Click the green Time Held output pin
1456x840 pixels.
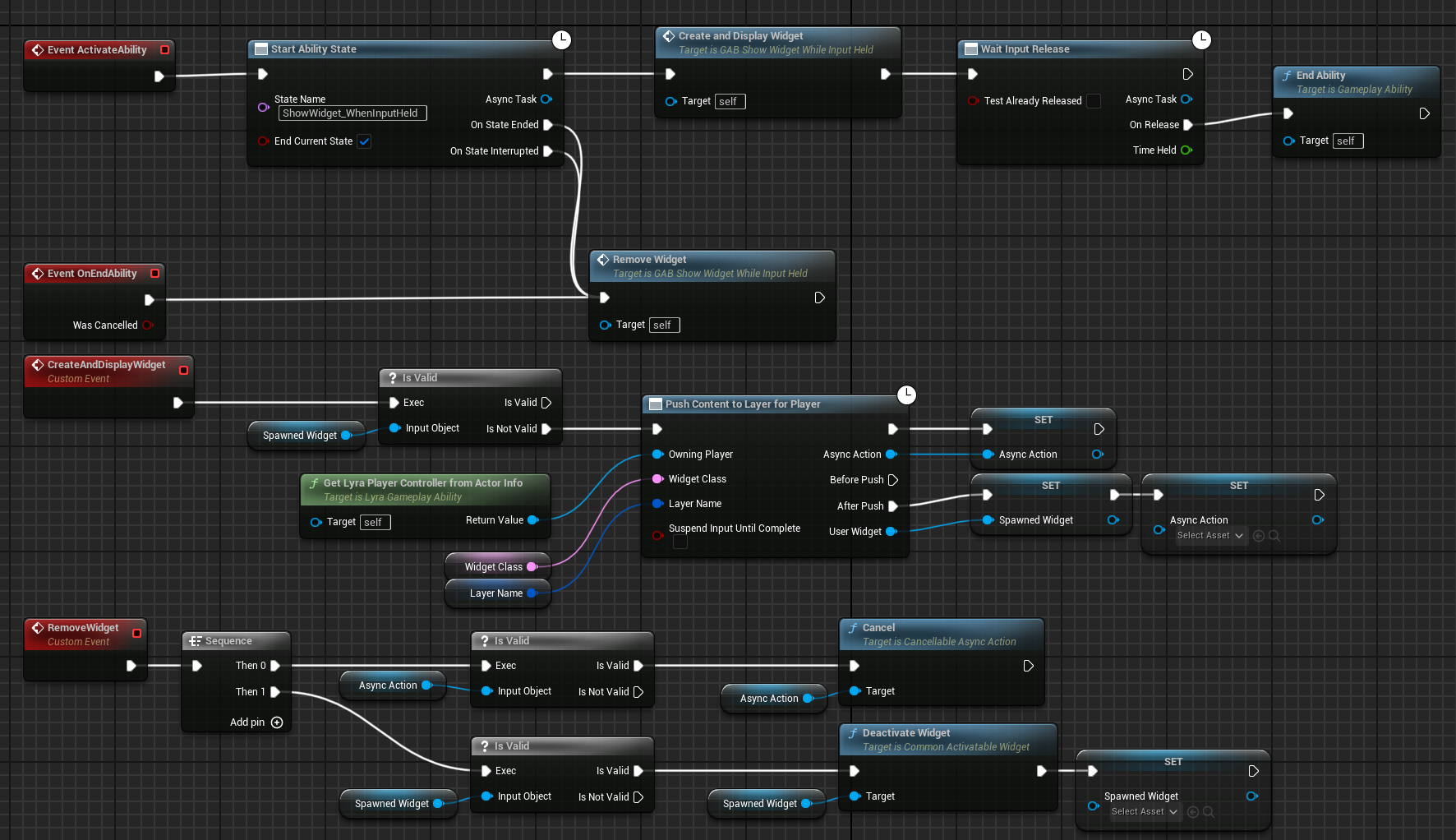coord(1186,150)
